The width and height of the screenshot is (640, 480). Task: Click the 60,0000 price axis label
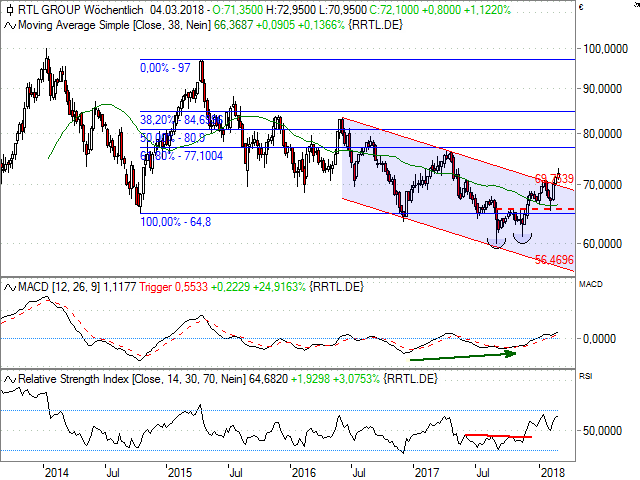point(602,244)
